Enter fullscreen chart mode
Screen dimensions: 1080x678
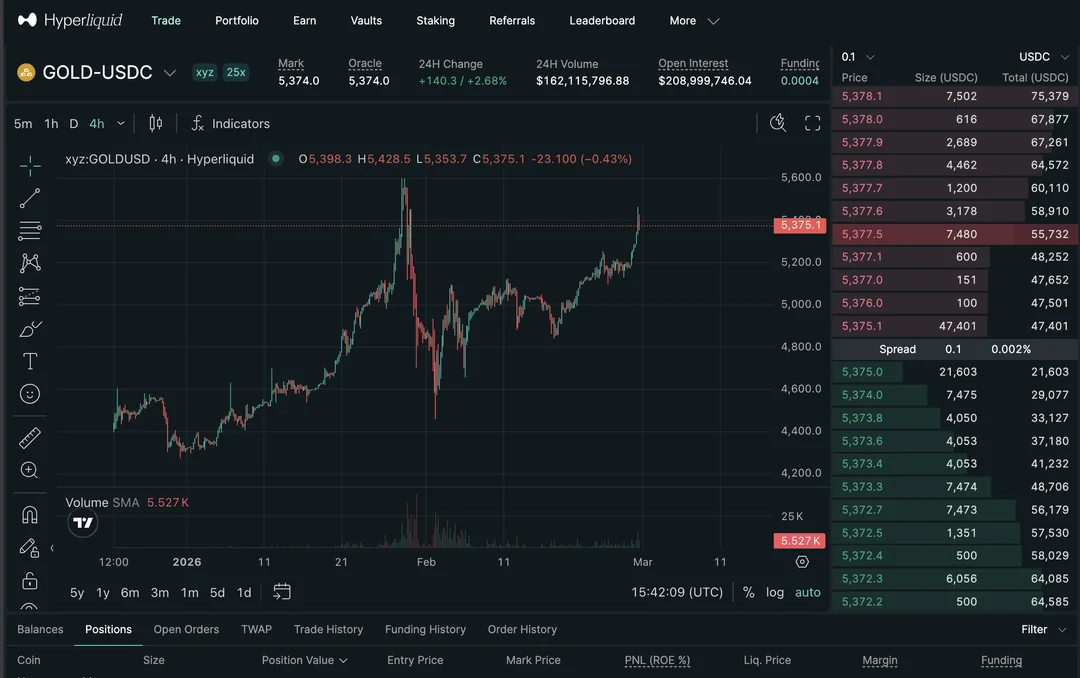[x=812, y=123]
